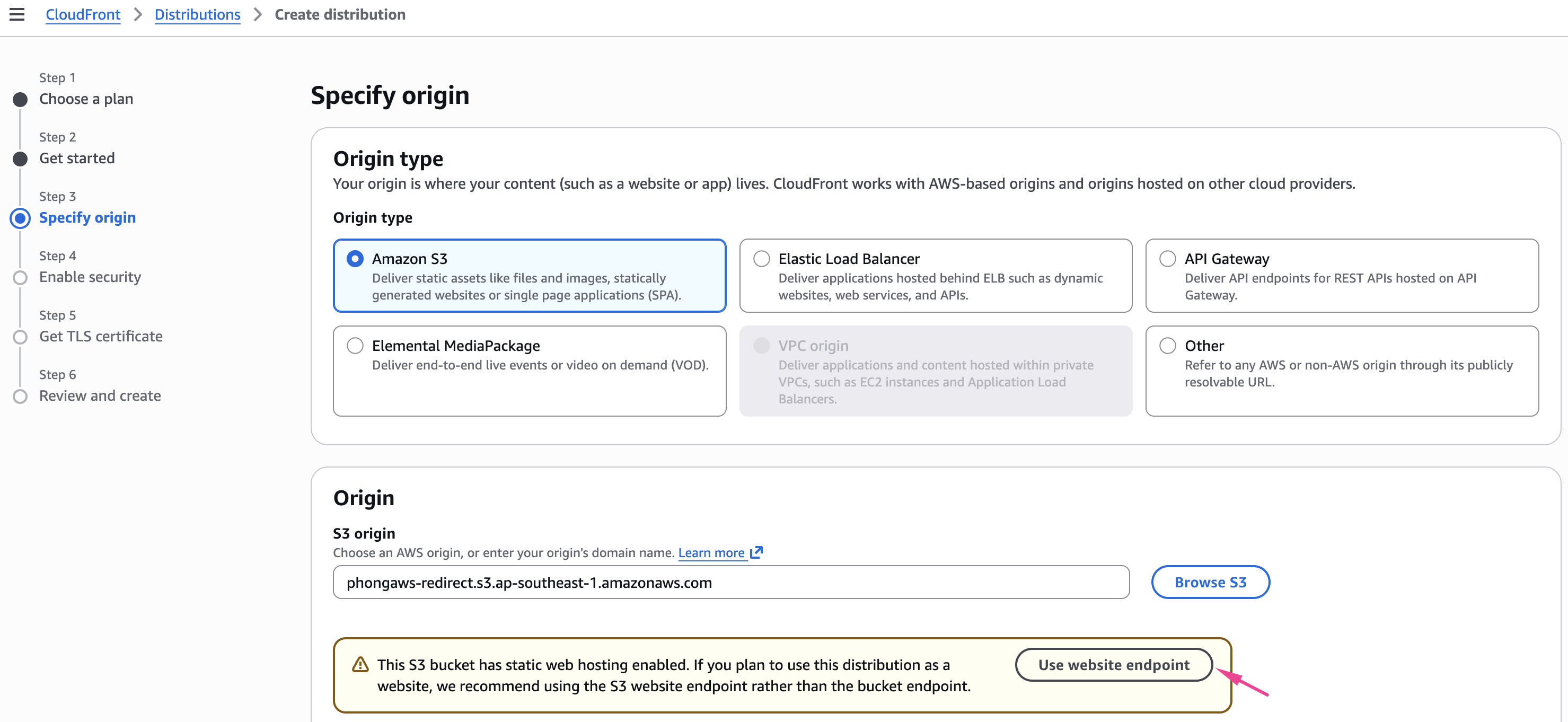Click the external link icon beside Learn more

coord(756,552)
